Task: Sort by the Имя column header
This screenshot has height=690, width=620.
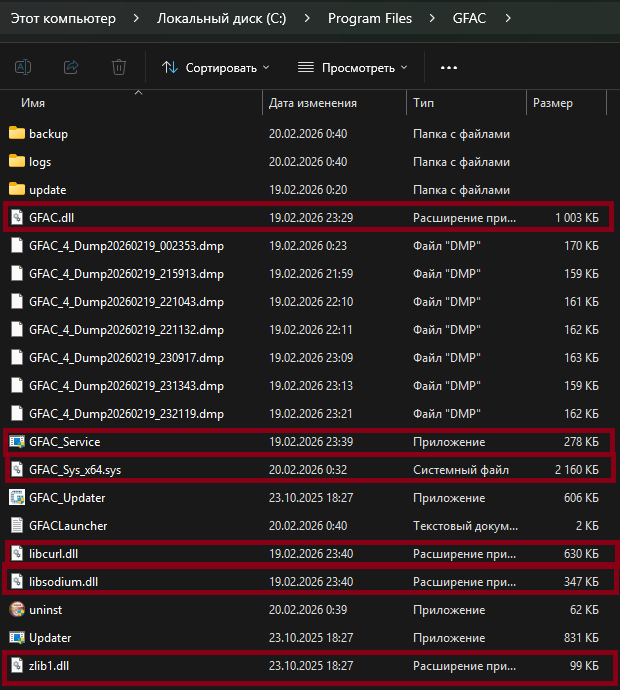Action: 33,103
